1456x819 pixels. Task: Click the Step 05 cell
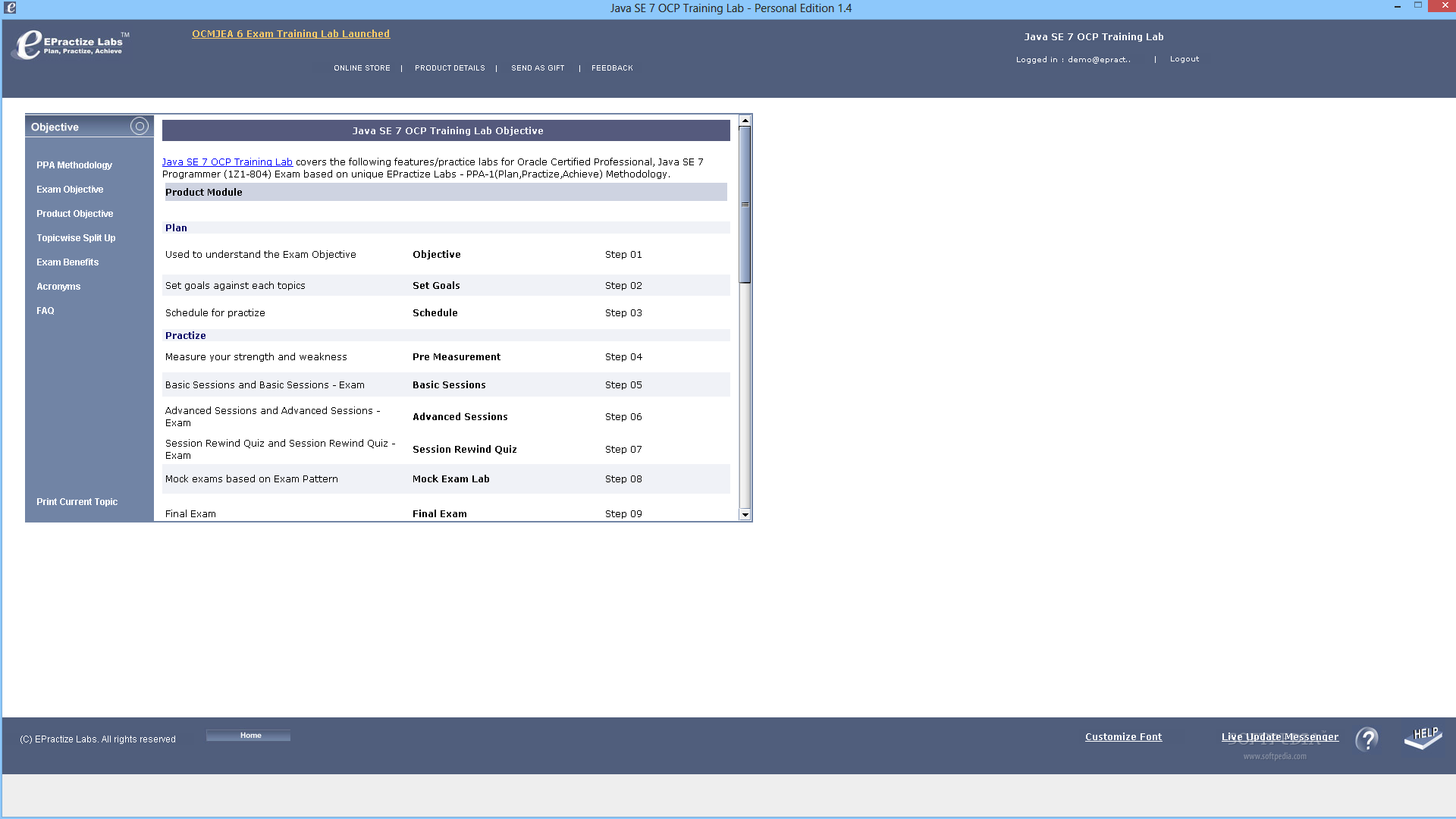[x=623, y=385]
